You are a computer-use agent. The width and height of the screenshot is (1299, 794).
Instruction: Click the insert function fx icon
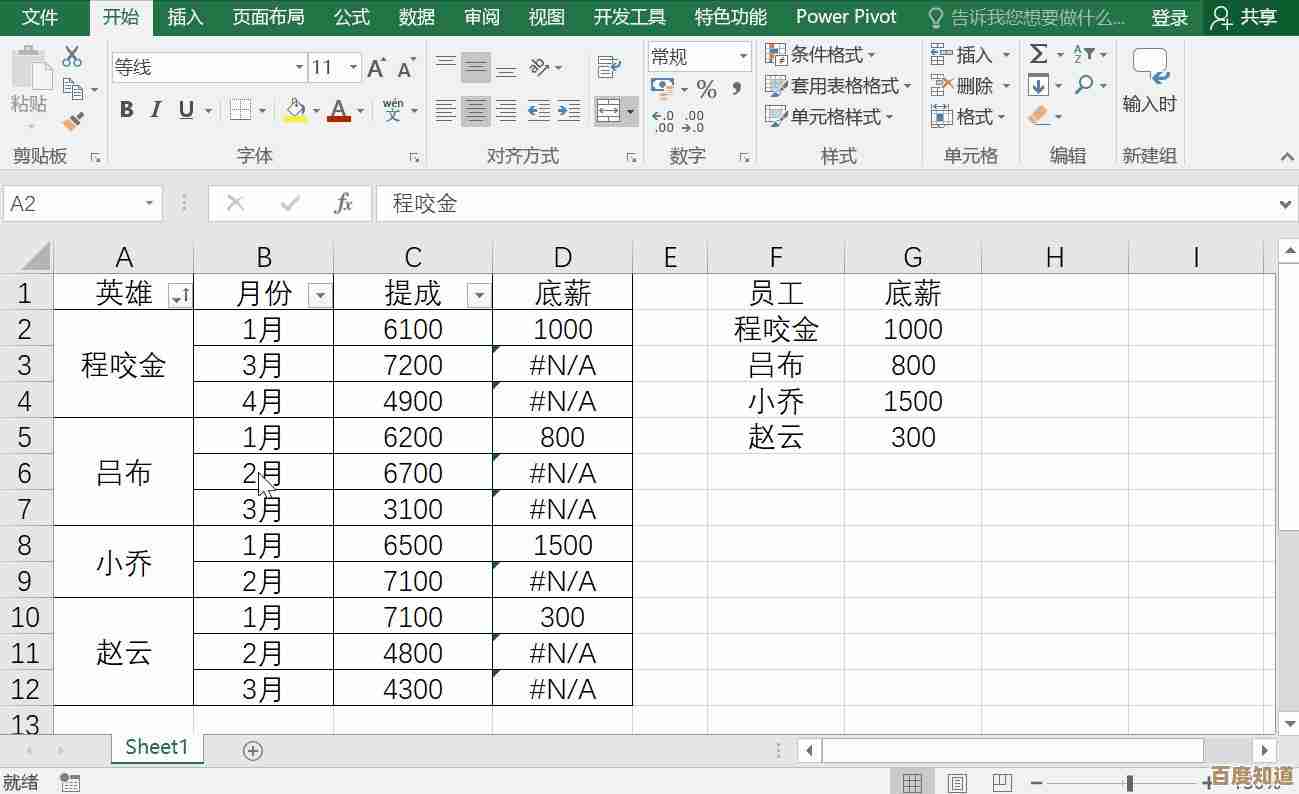[x=343, y=204]
